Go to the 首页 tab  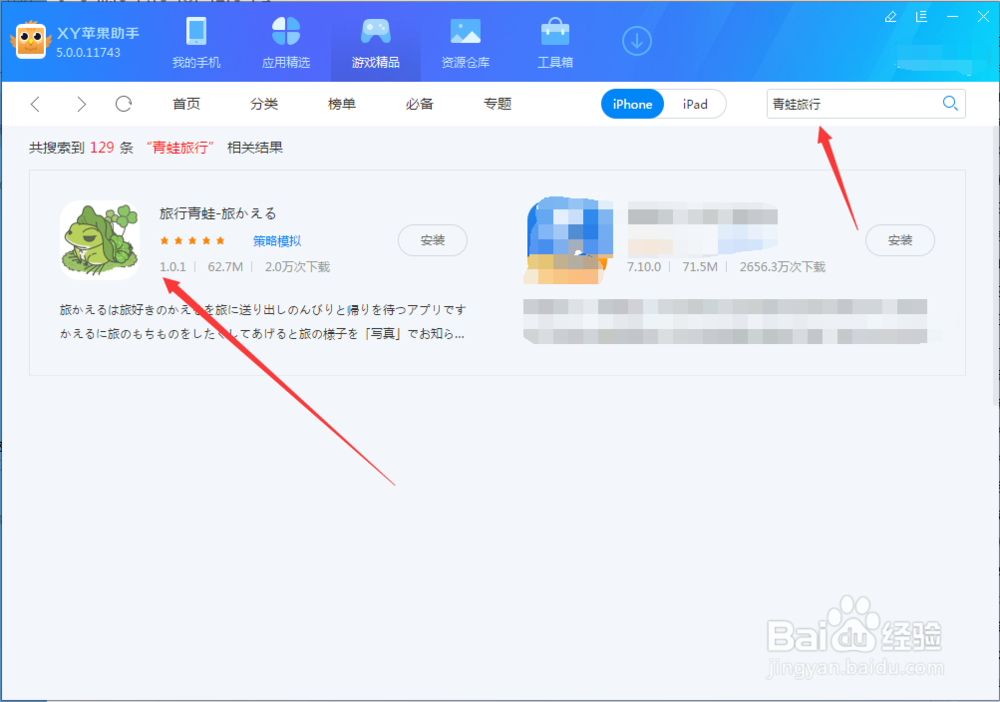[x=186, y=104]
